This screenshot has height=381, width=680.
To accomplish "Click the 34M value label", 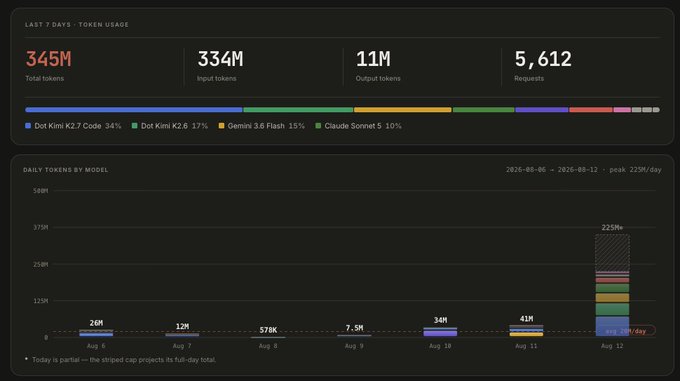I will [440, 320].
